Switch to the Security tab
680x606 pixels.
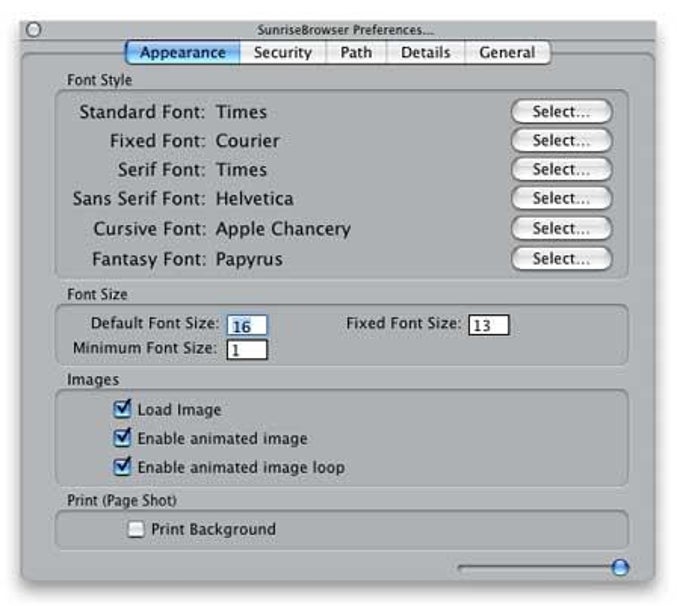(x=282, y=53)
